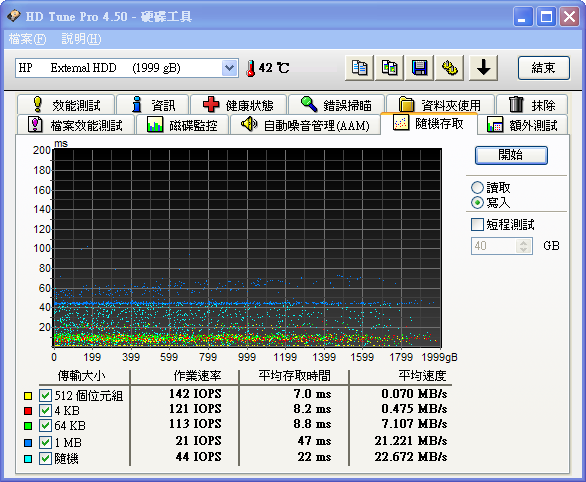Click the GB value spinner up arrow
The width and height of the screenshot is (586, 482).
coord(523,242)
